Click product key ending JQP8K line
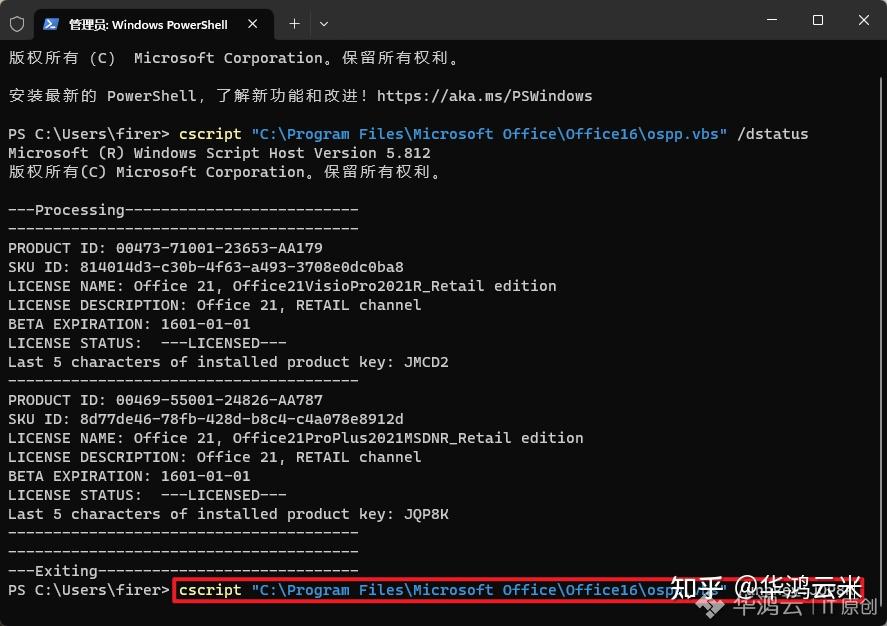This screenshot has height=626, width=887. pyautogui.click(x=228, y=514)
